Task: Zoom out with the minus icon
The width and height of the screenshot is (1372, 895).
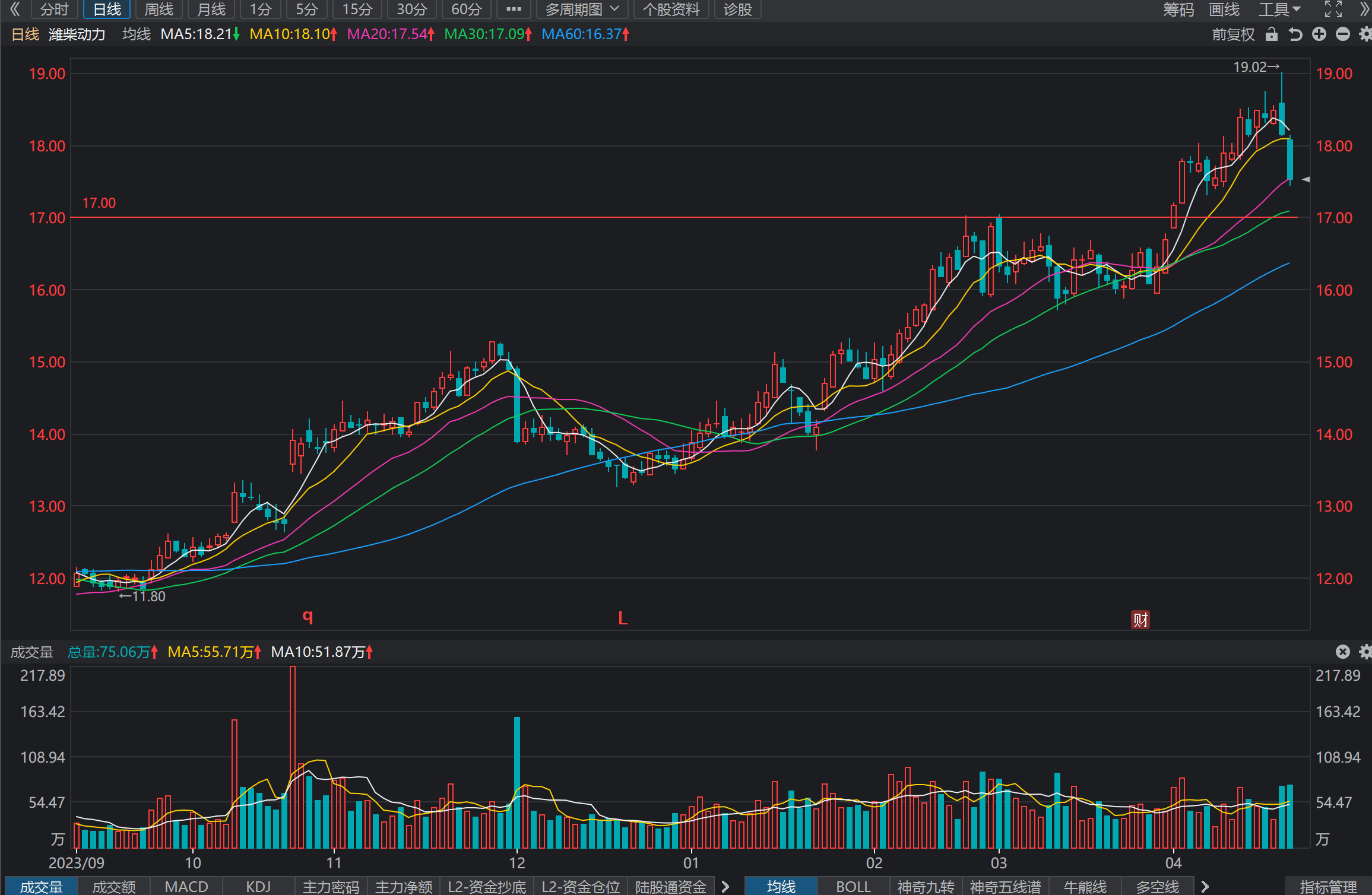Action: pyautogui.click(x=1343, y=34)
